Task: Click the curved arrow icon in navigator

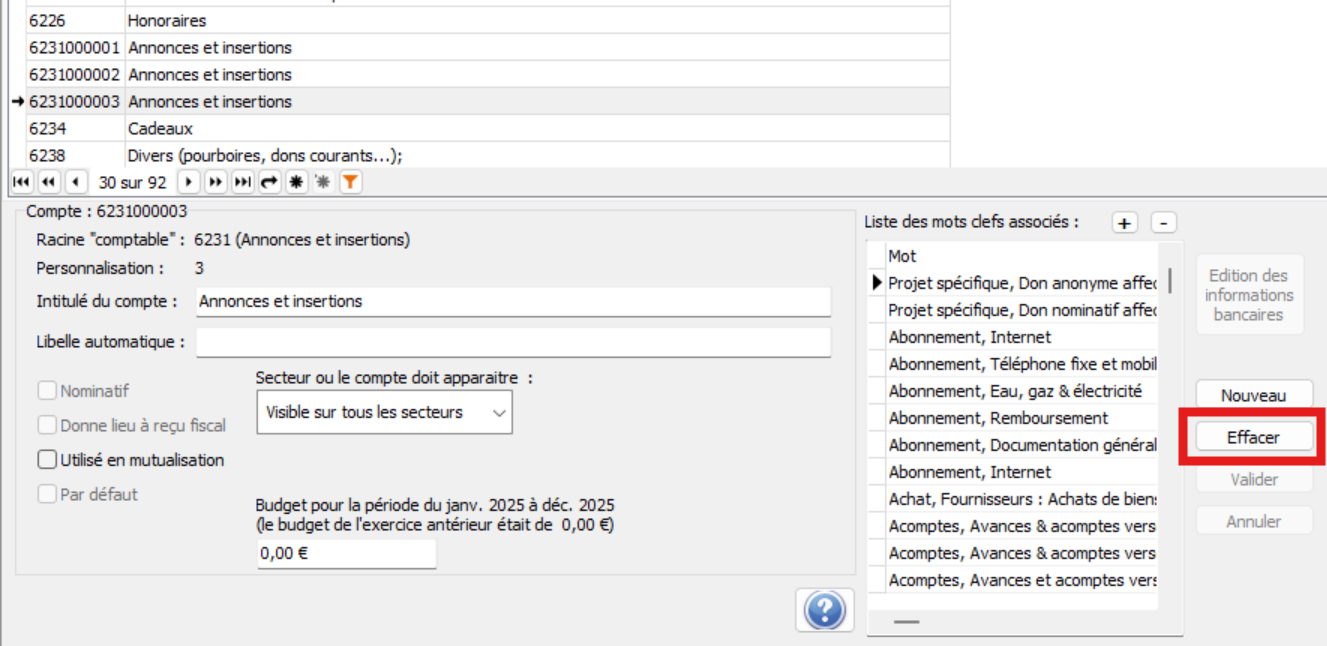Action: tap(269, 182)
